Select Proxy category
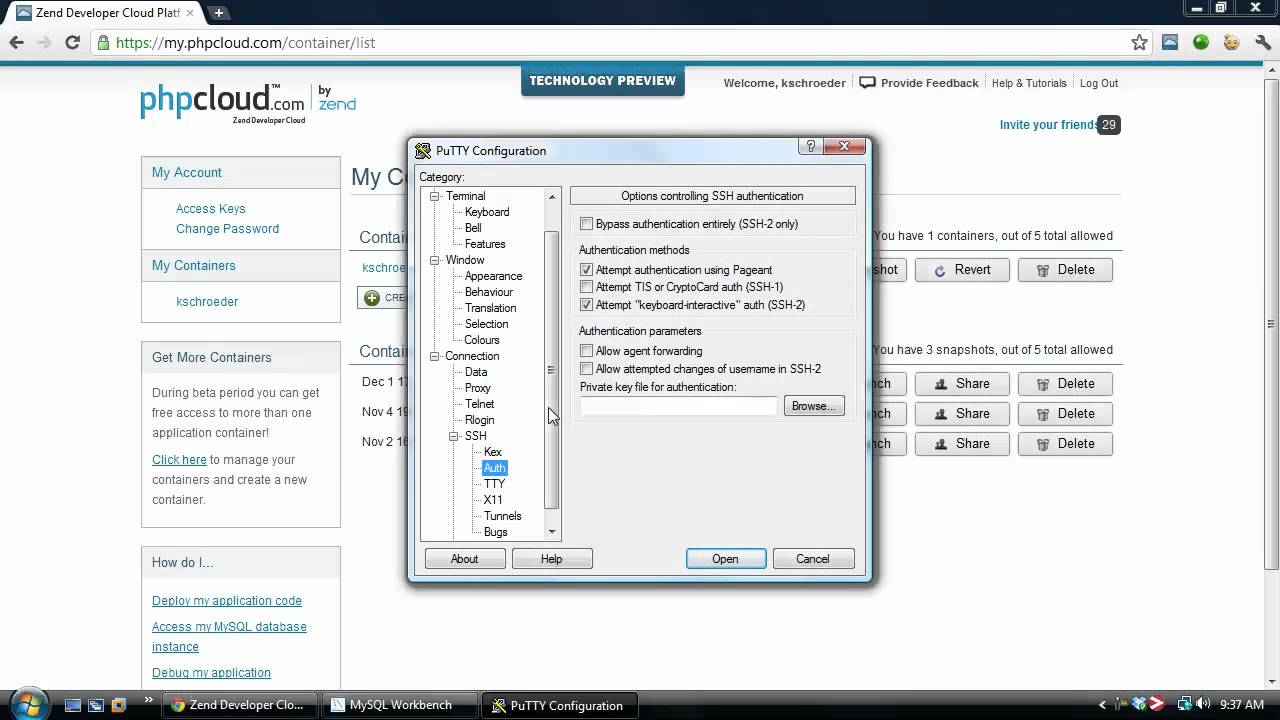 [478, 388]
